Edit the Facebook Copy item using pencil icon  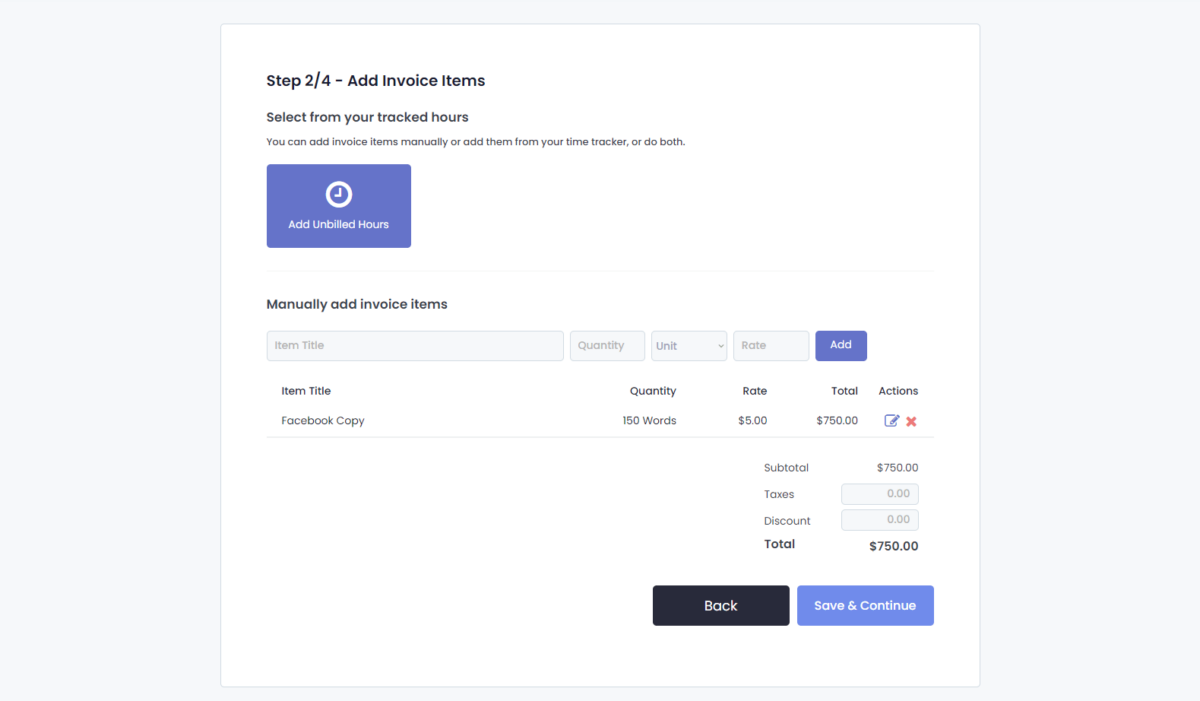(891, 420)
